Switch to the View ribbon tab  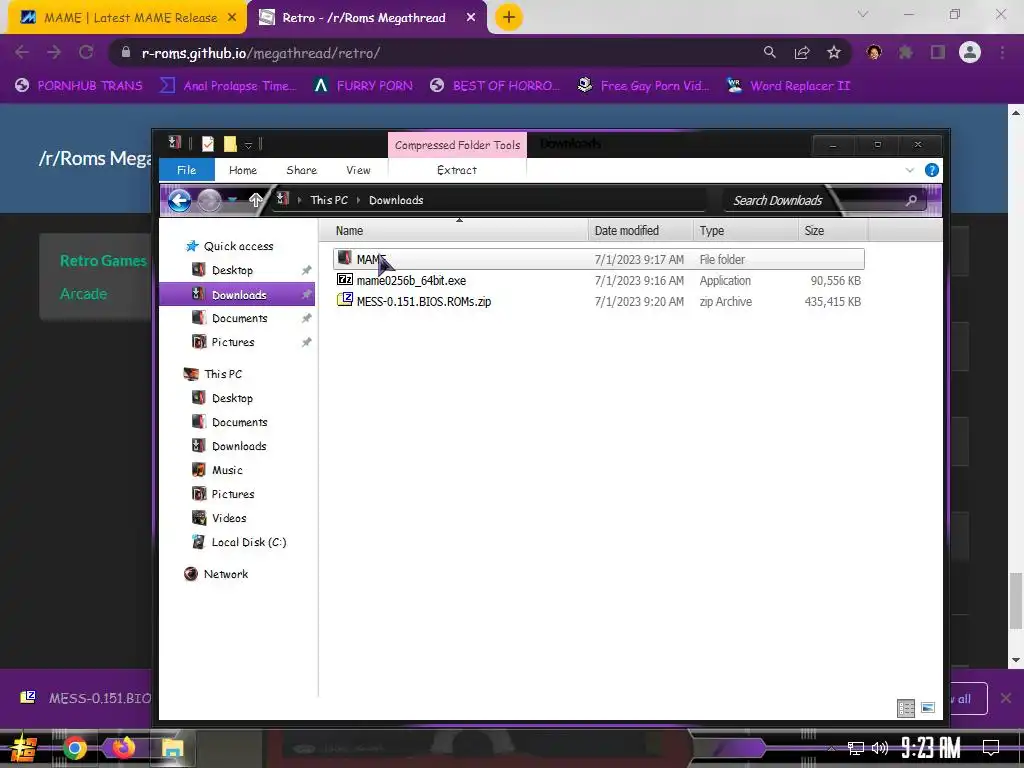click(358, 170)
